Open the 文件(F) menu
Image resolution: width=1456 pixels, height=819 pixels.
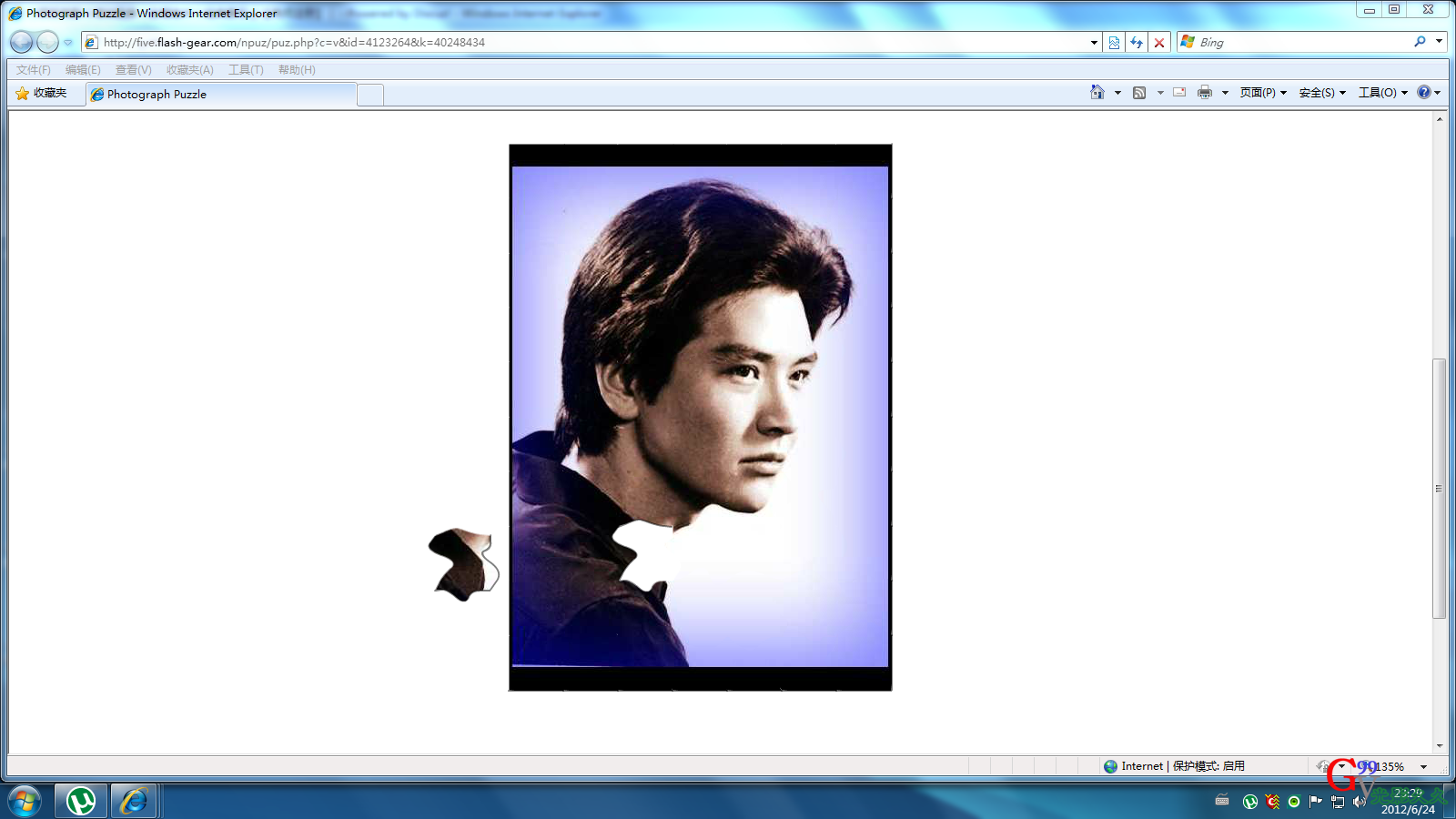point(33,70)
